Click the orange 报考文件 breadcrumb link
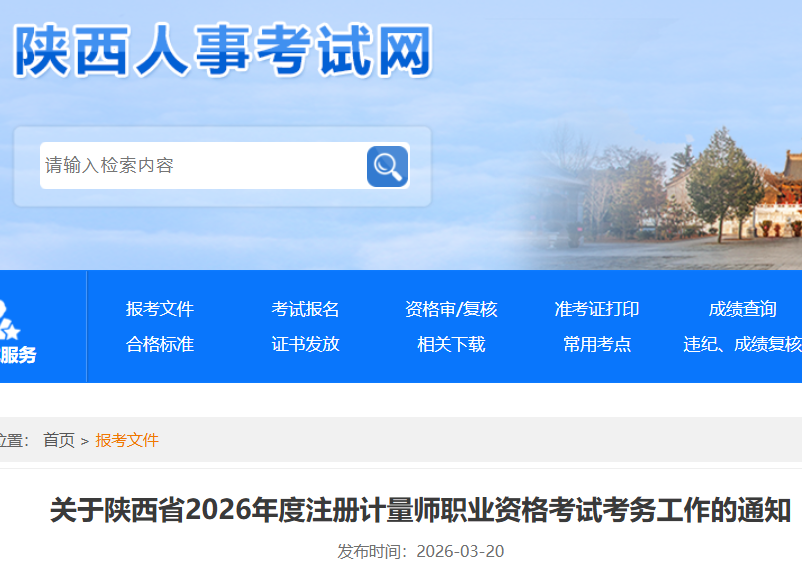802x567 pixels. point(127,440)
